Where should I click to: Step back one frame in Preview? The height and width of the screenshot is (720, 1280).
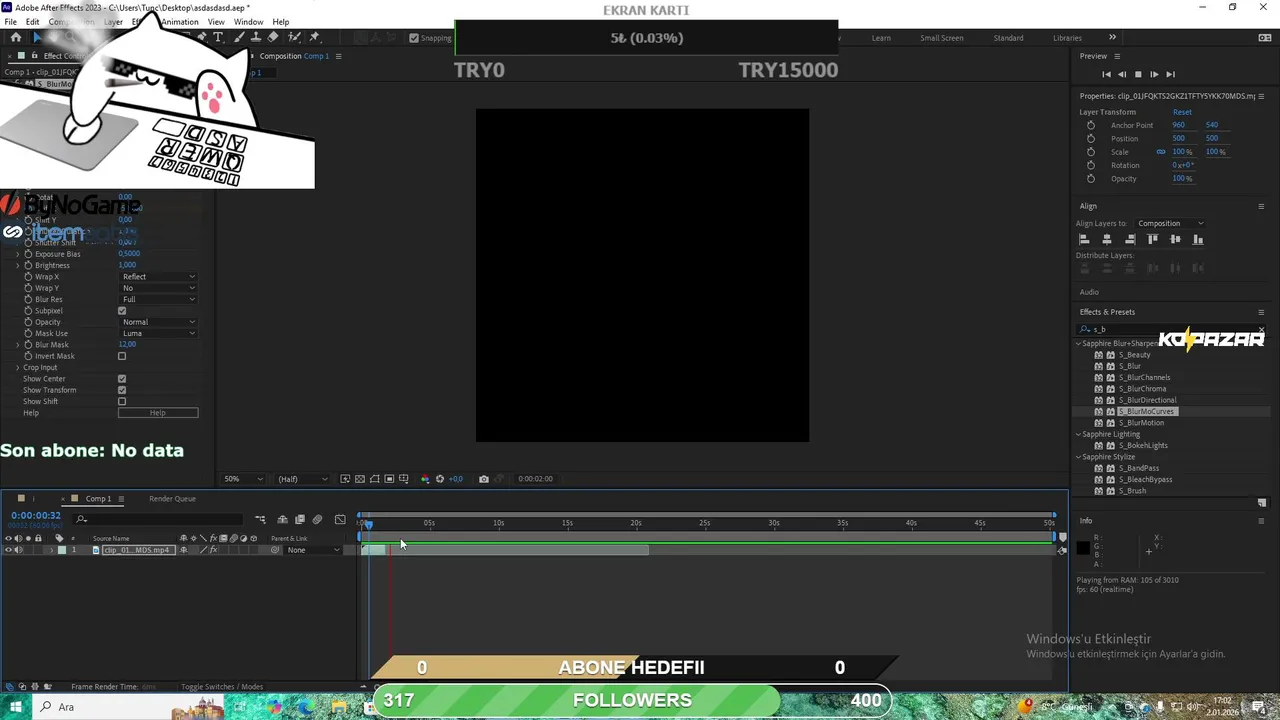(x=1122, y=74)
